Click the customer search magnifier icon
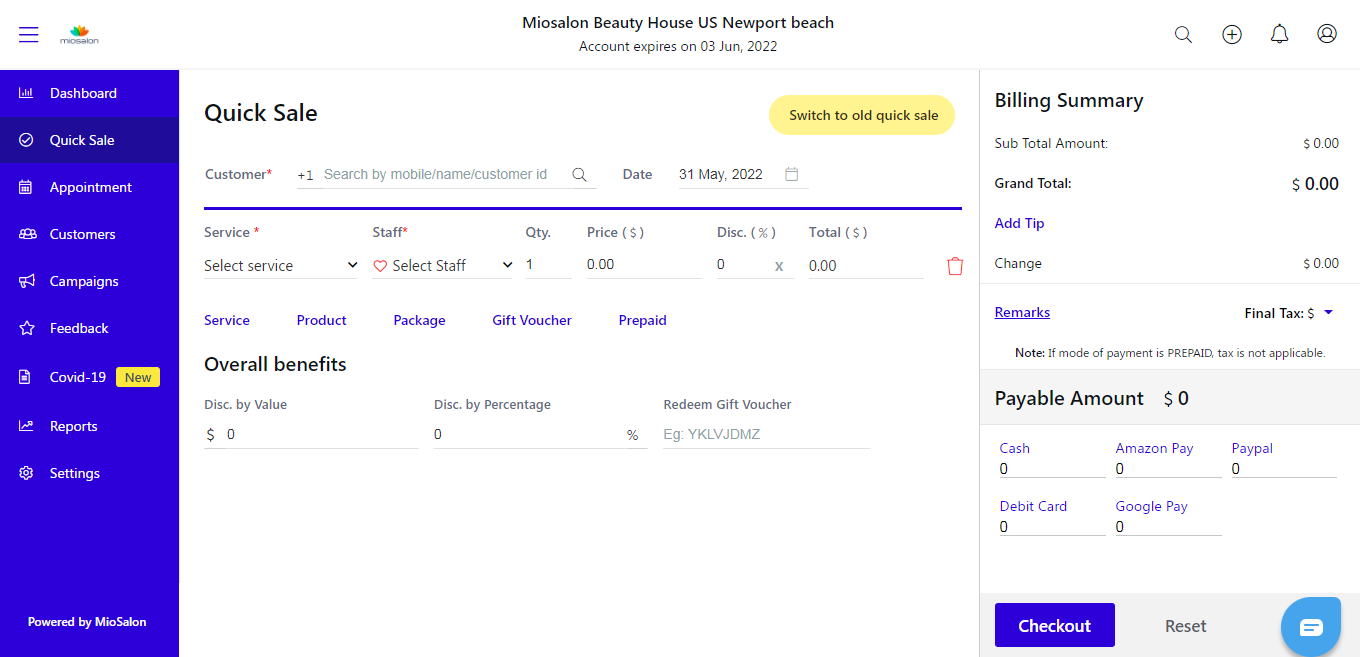This screenshot has height=657, width=1360. point(579,175)
